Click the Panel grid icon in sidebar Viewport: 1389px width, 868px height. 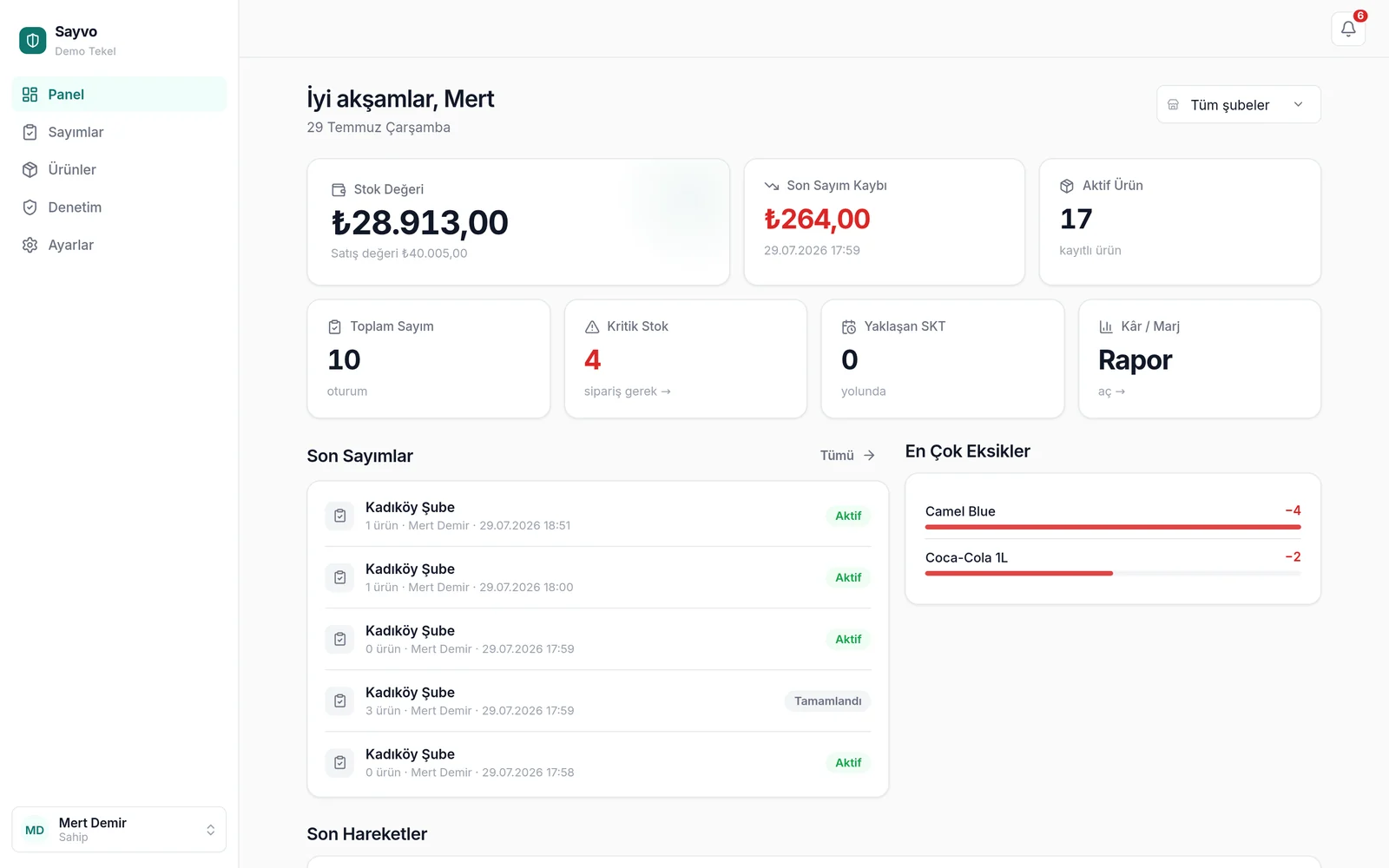click(30, 95)
